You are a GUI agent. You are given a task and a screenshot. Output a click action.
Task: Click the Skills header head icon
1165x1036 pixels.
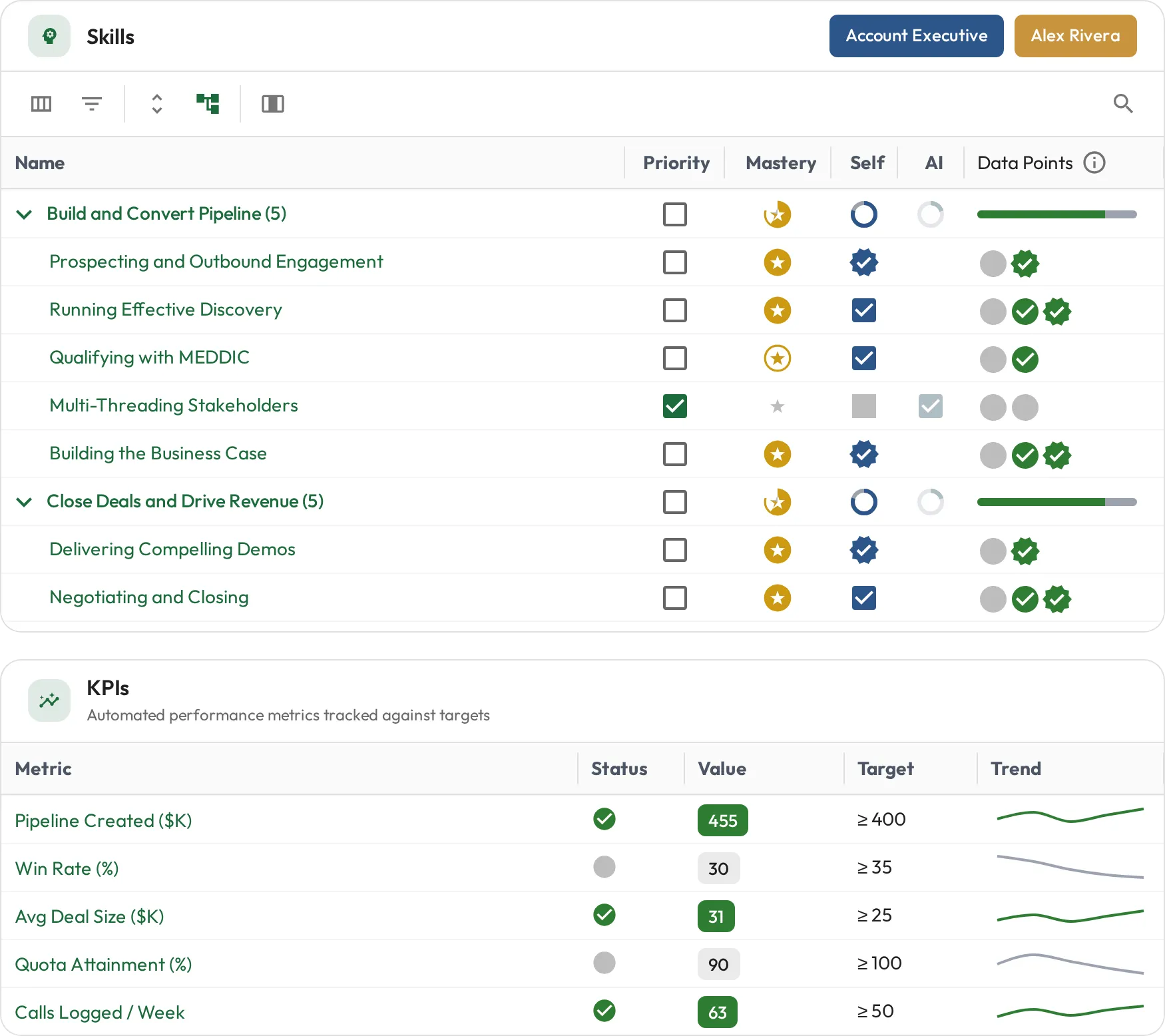pyautogui.click(x=49, y=36)
